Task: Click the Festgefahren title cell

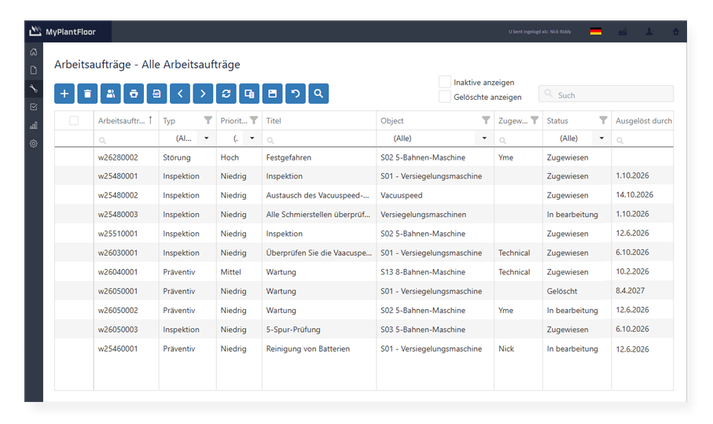Action: [x=289, y=157]
